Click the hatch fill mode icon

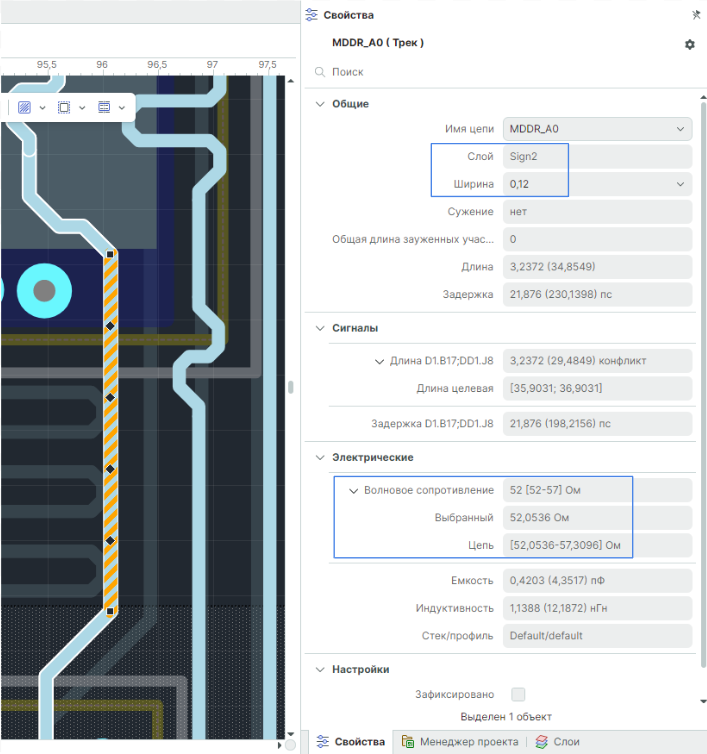coord(24,107)
